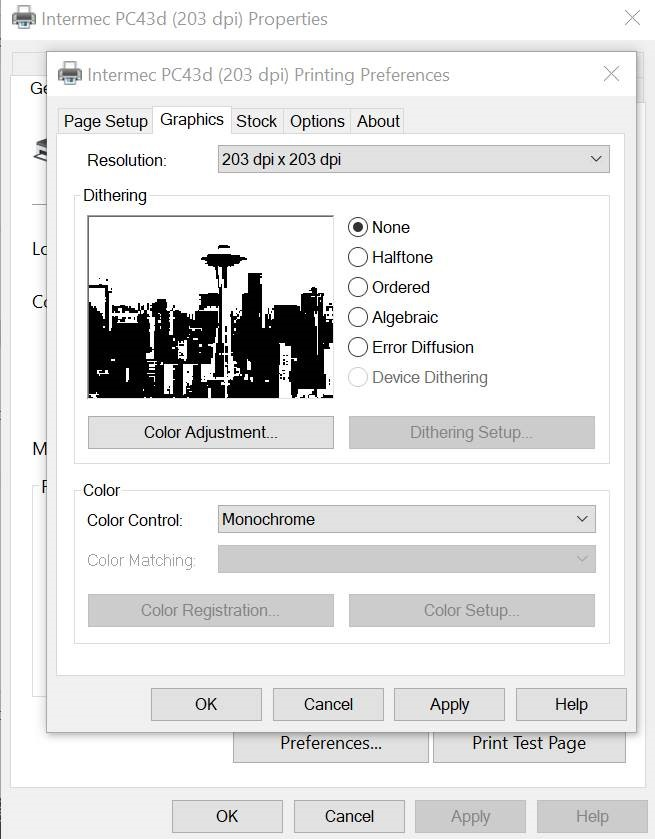Switch to the Page Setup tab

(x=105, y=121)
